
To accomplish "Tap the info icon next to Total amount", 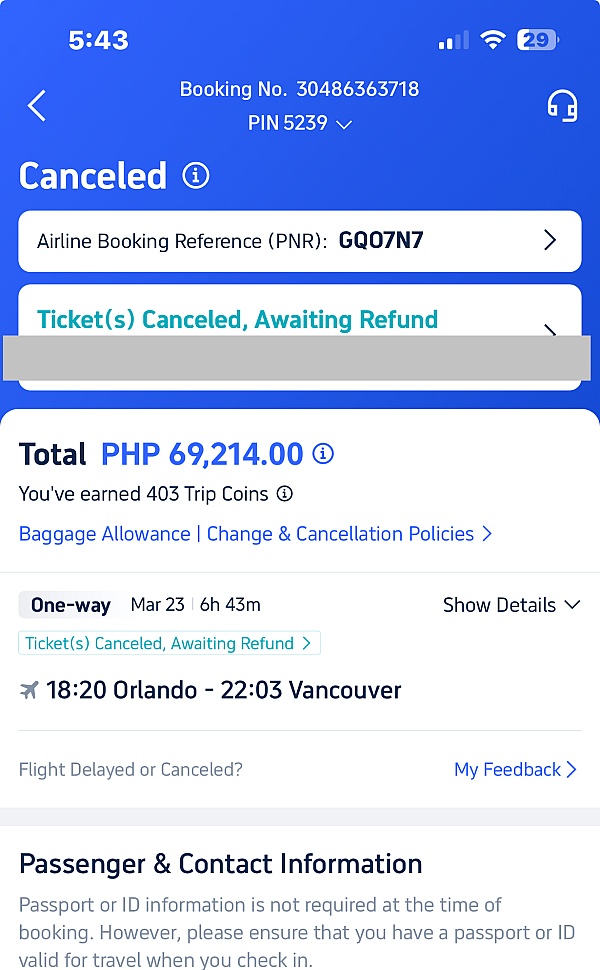I will pos(323,454).
